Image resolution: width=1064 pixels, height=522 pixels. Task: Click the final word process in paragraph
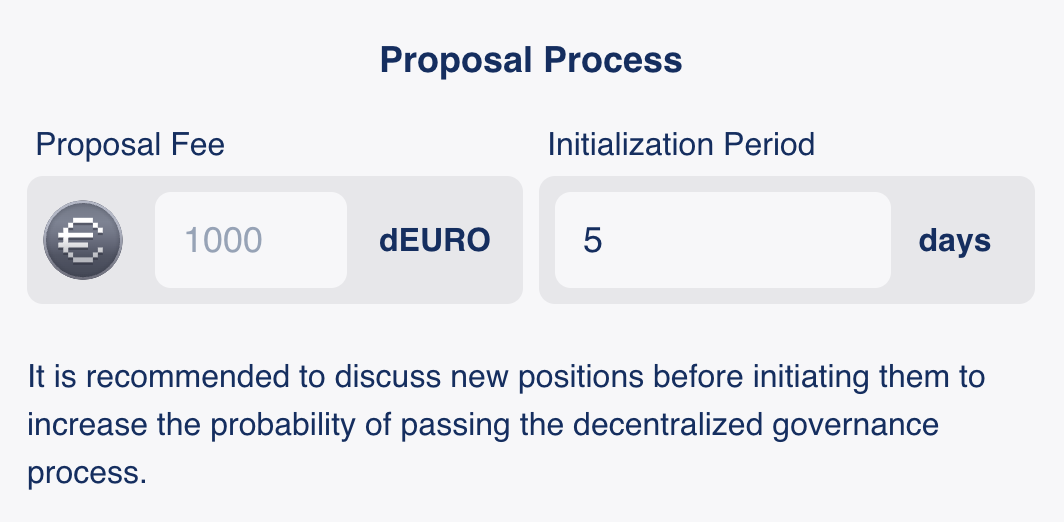point(86,471)
